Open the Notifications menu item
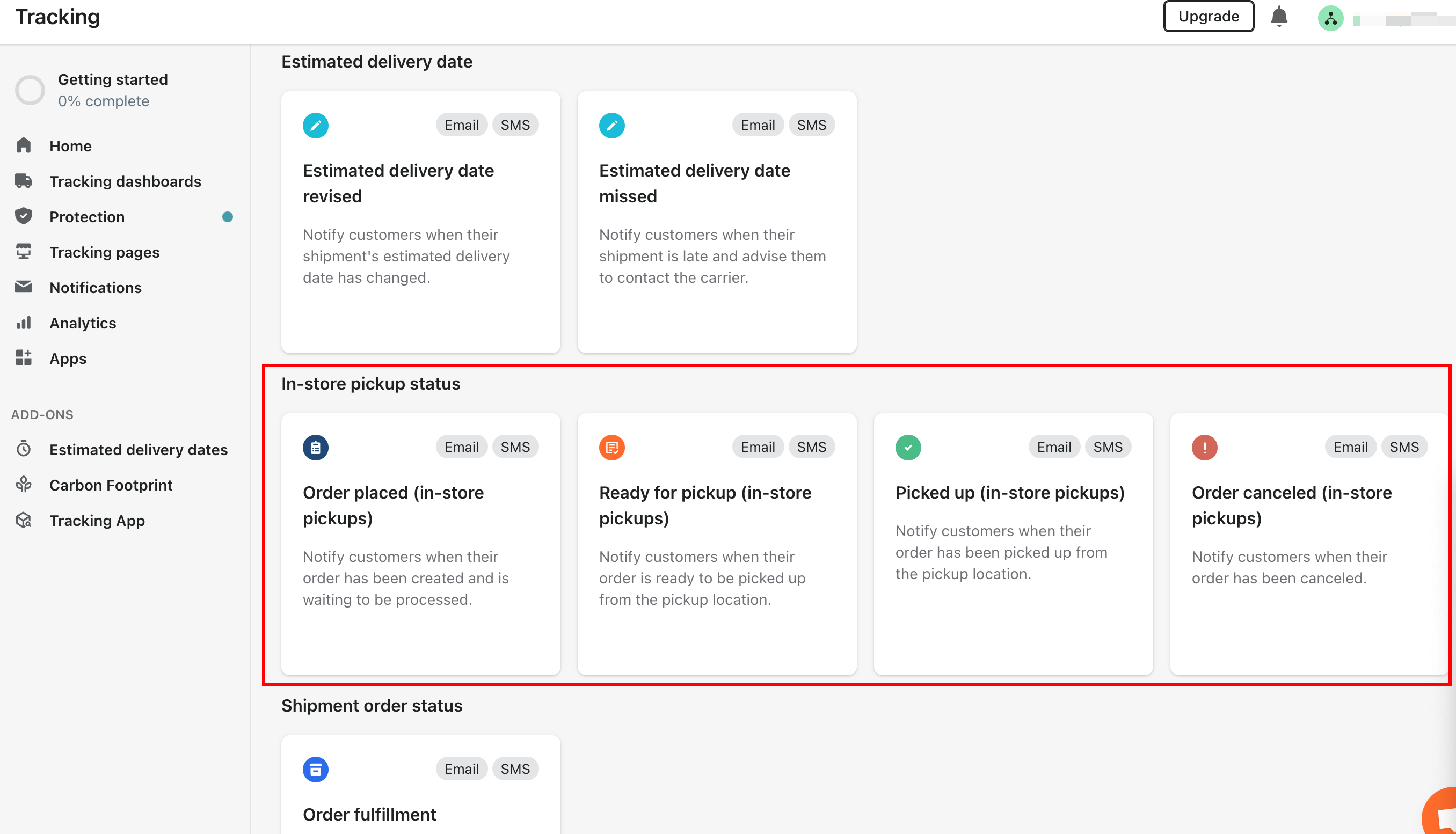Viewport: 1456px width, 834px height. click(95, 288)
